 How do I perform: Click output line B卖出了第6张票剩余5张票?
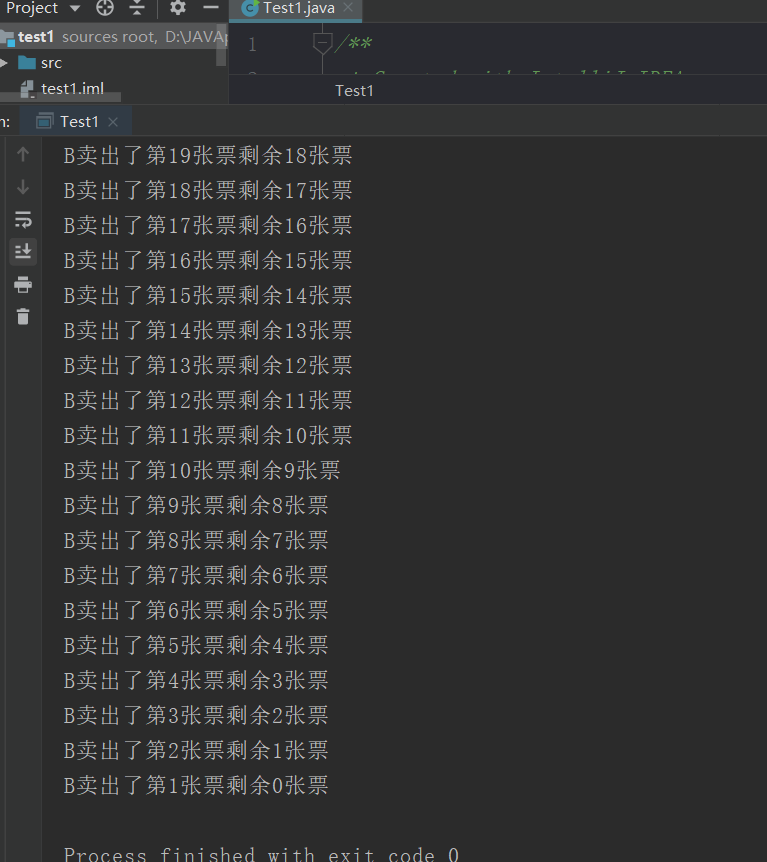click(x=196, y=611)
